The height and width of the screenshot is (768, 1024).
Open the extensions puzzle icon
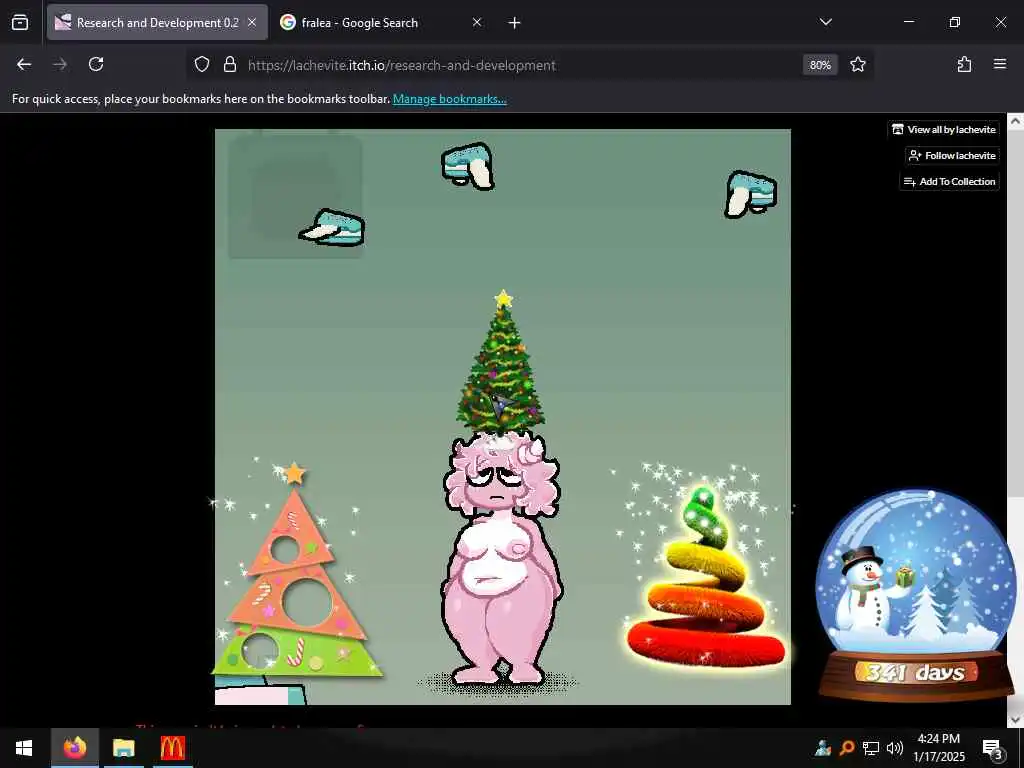coord(964,65)
